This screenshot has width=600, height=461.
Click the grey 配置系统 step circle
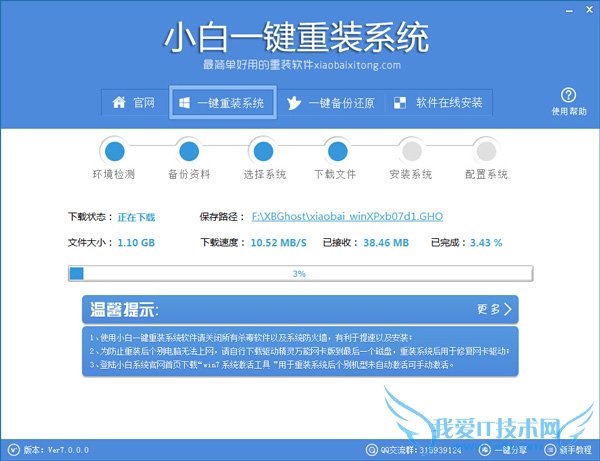pyautogui.click(x=486, y=151)
